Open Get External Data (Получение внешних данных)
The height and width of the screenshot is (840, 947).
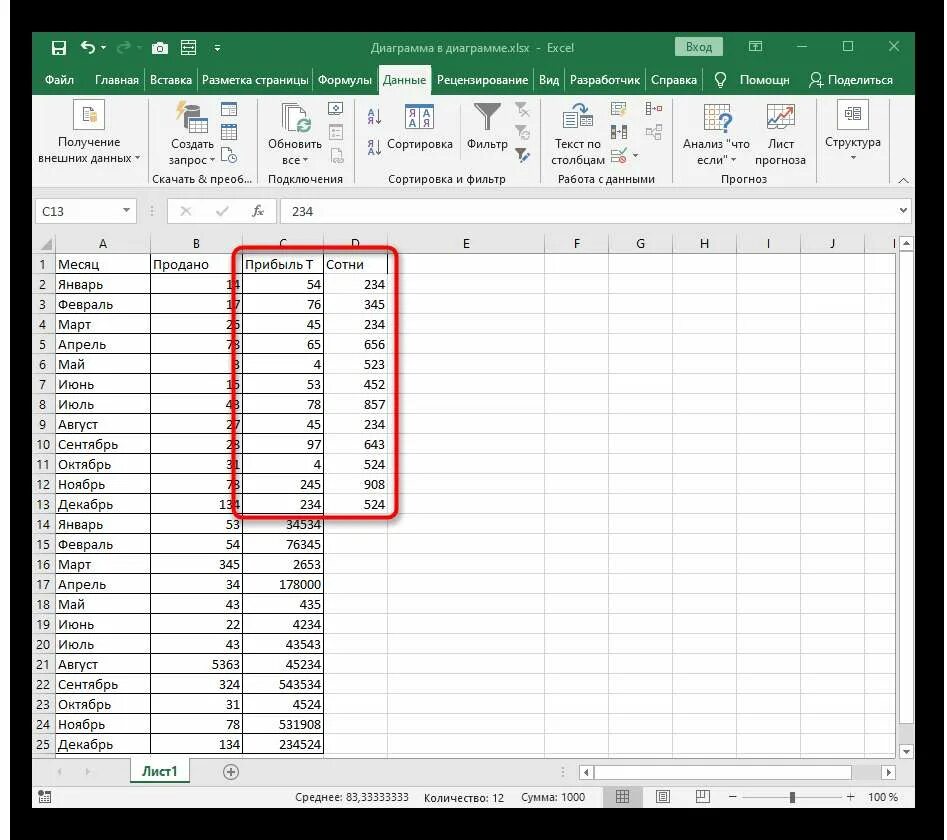(x=89, y=132)
